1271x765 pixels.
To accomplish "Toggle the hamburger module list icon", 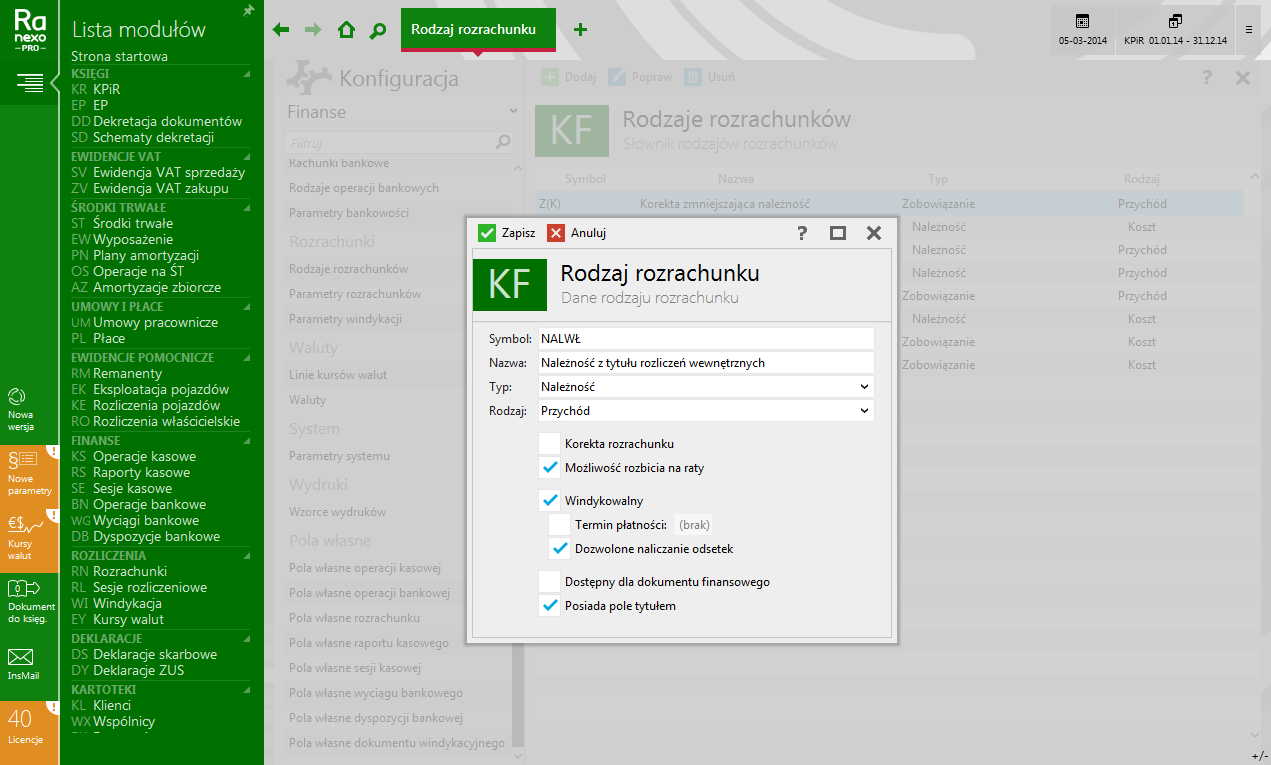I will click(x=29, y=82).
